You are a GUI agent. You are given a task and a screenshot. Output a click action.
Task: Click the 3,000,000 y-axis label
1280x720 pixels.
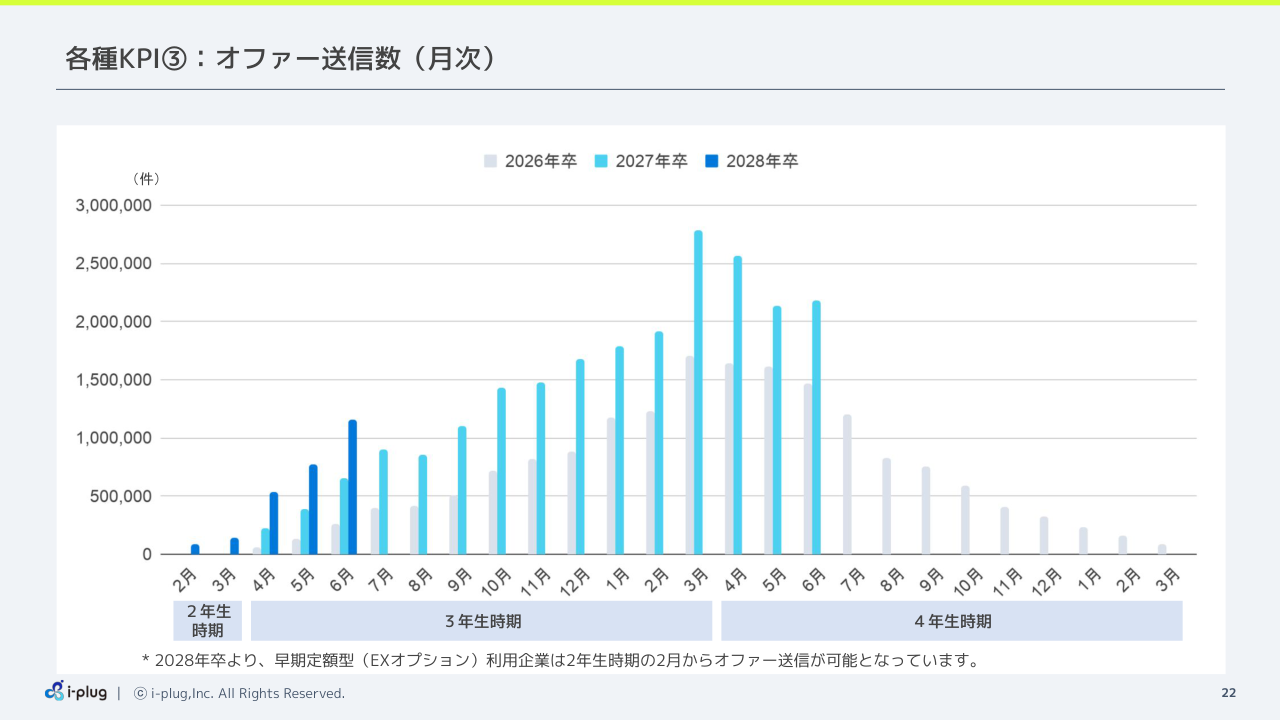pos(114,206)
